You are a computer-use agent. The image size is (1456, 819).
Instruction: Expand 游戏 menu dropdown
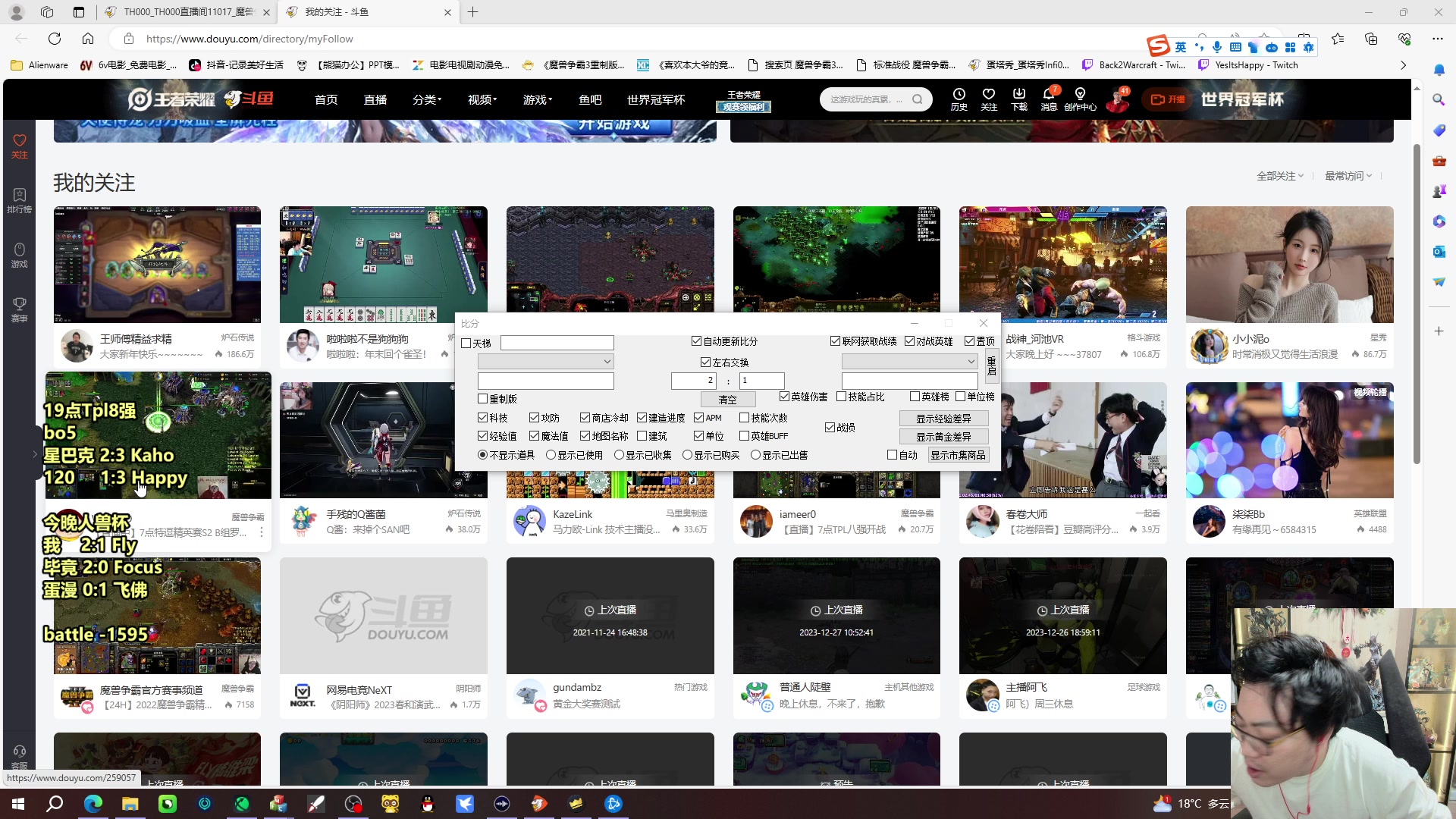(538, 99)
